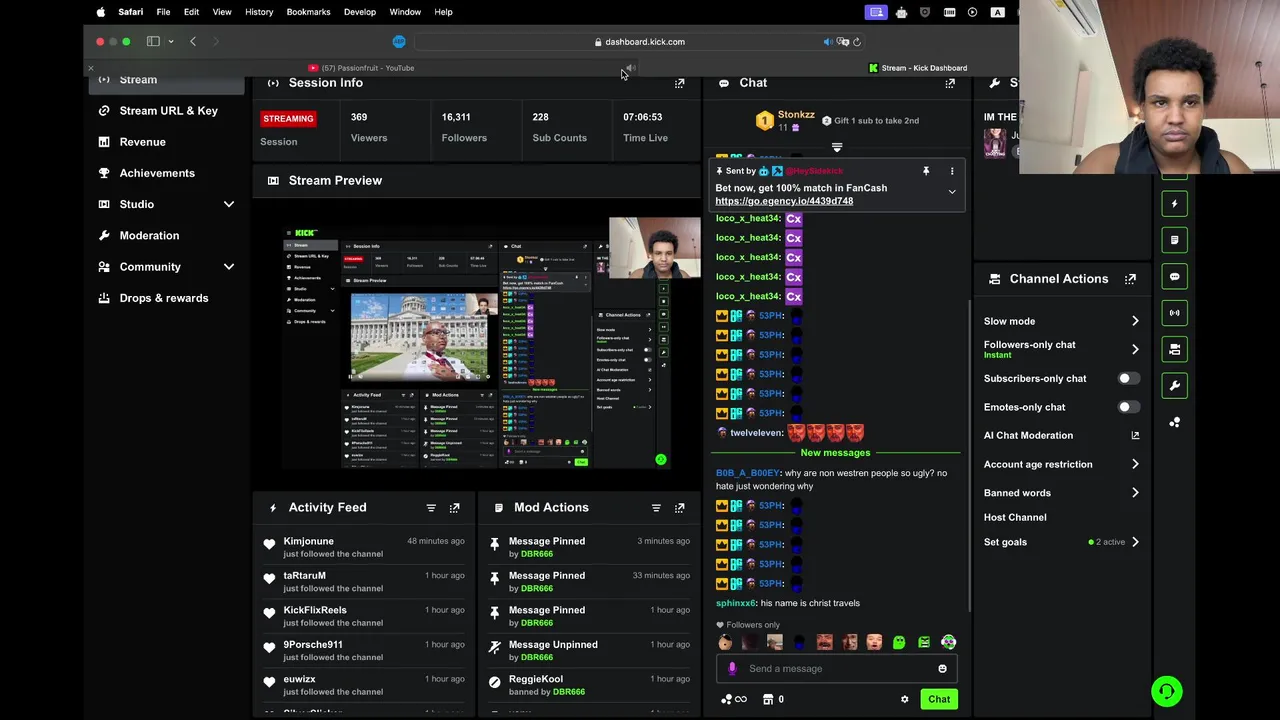Click the Send a message field

click(837, 669)
